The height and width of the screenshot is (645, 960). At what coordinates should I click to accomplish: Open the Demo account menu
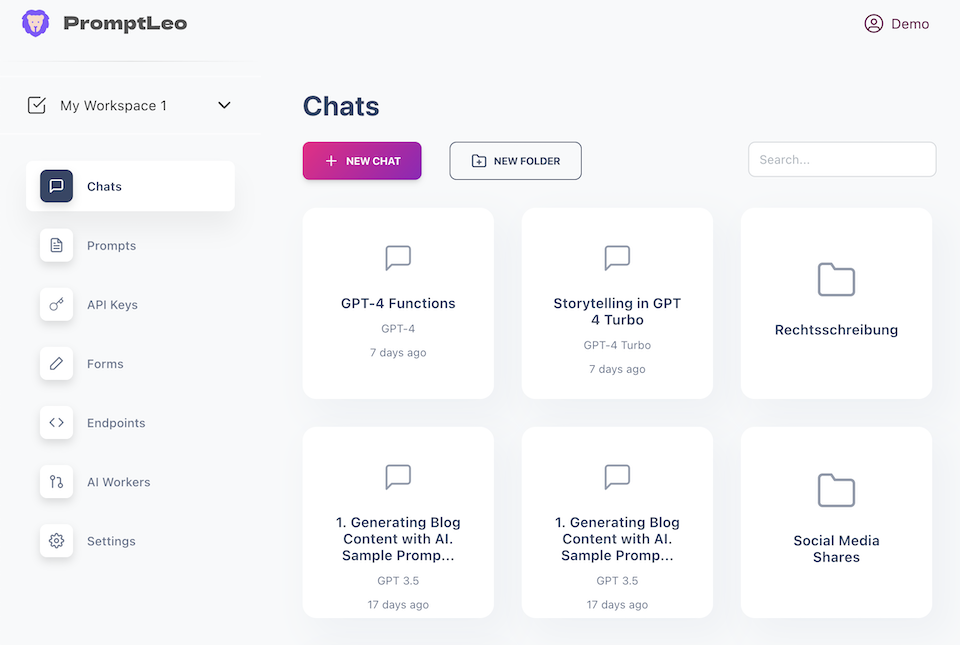click(x=896, y=24)
